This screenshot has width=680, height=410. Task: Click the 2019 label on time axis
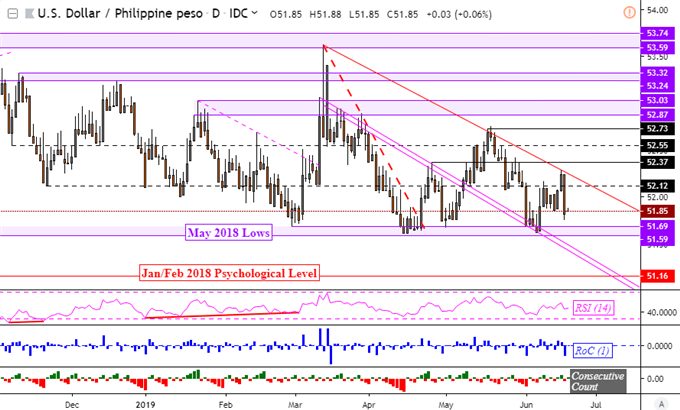pyautogui.click(x=145, y=405)
